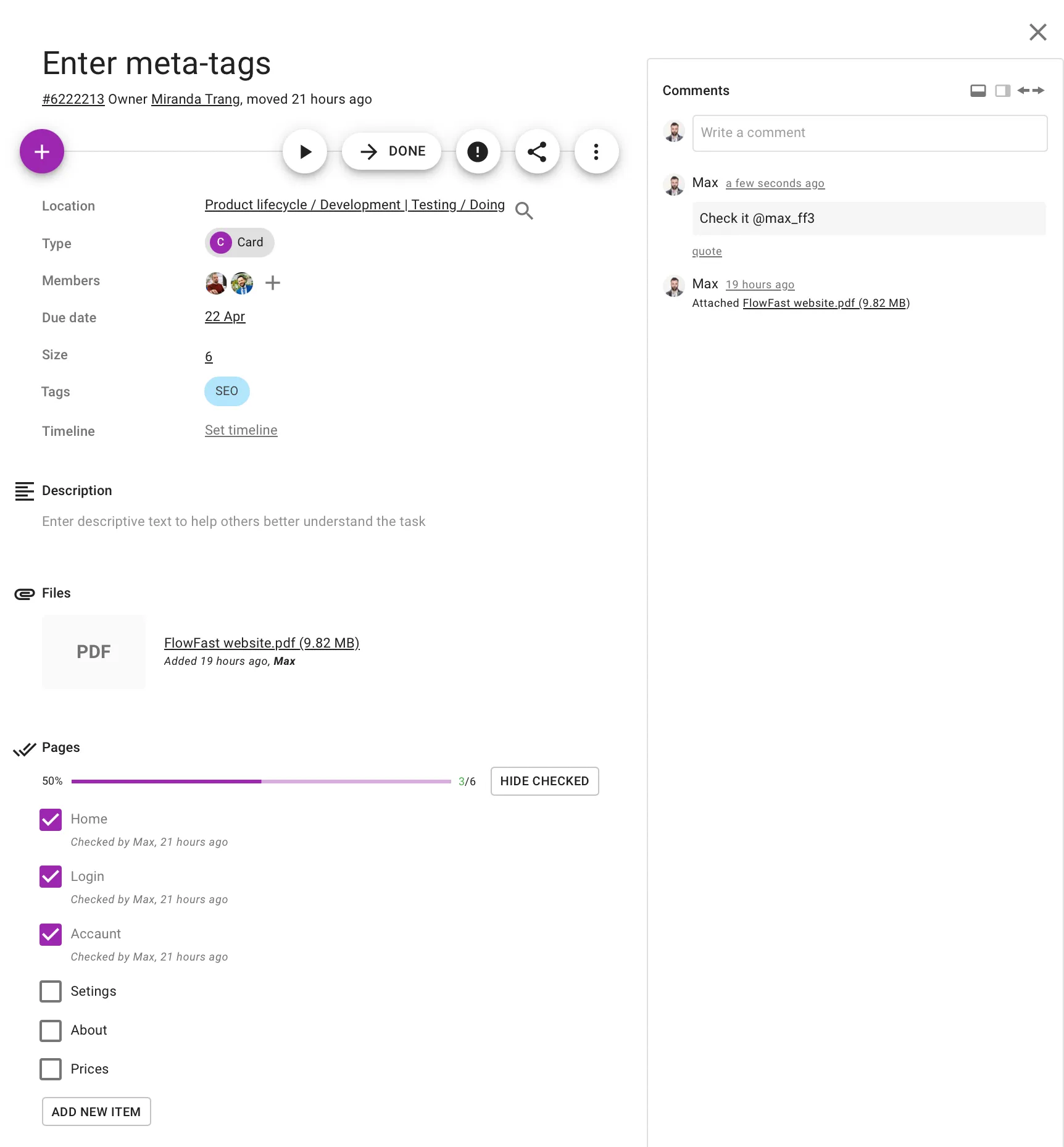Click the search icon next to location

click(524, 211)
